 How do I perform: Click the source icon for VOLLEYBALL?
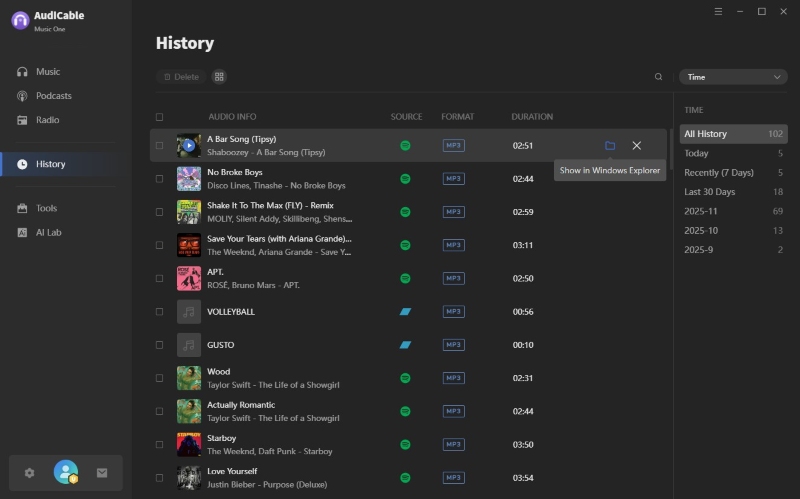[405, 312]
